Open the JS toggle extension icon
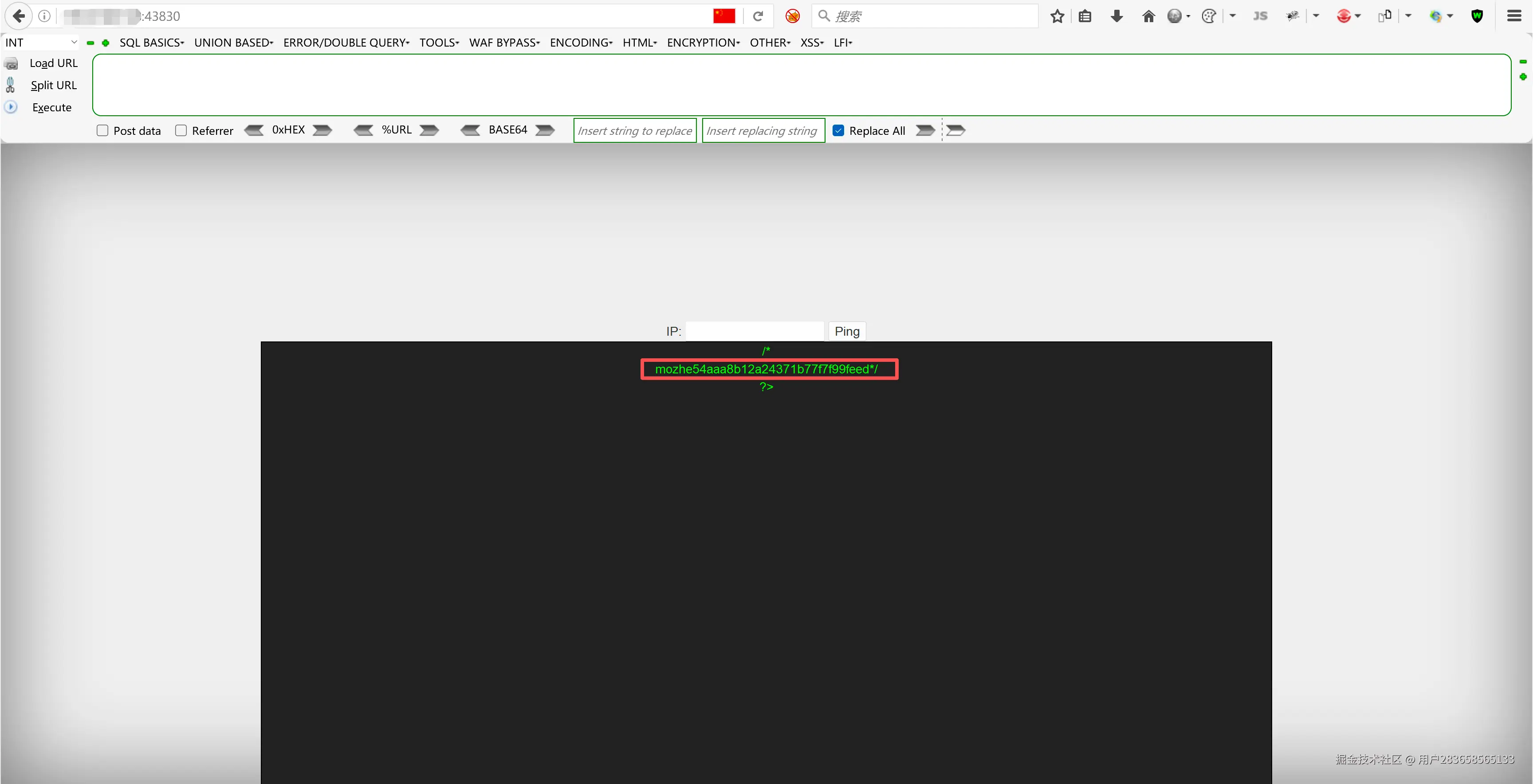The height and width of the screenshot is (784, 1533). click(1261, 16)
